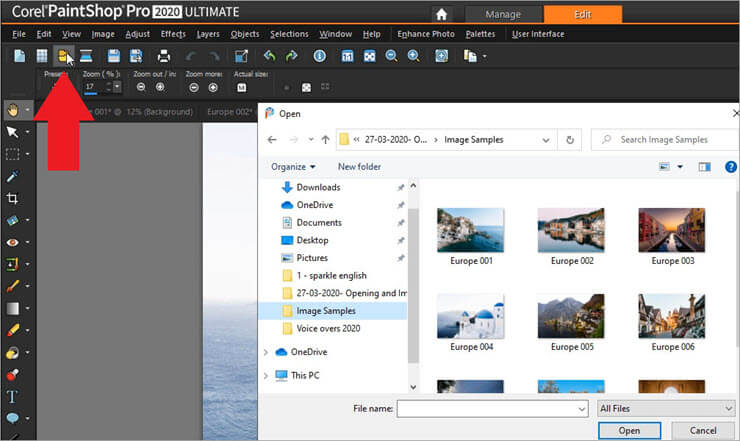
Task: Open the All Files type dropdown
Action: [x=665, y=408]
